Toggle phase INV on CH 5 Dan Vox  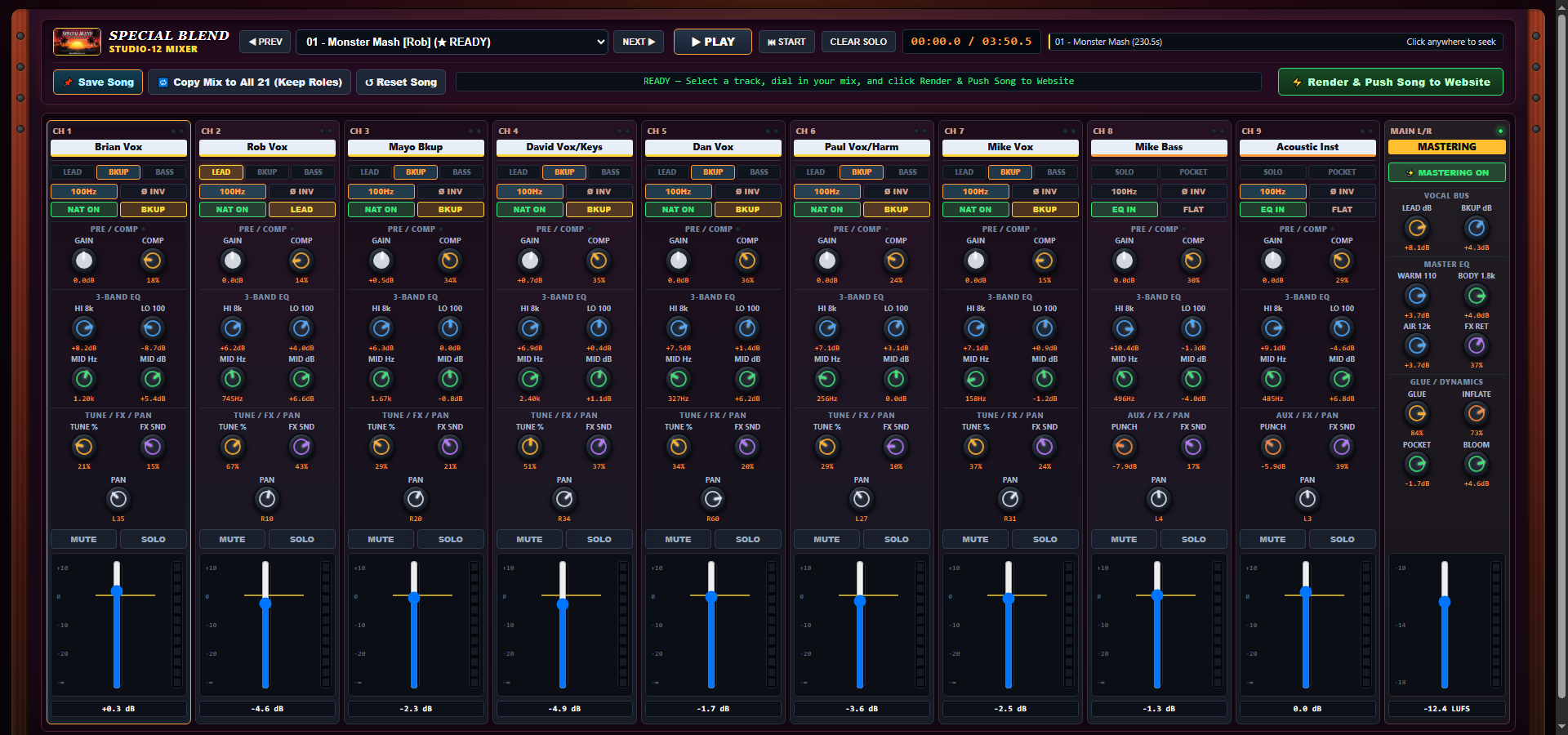tap(747, 191)
